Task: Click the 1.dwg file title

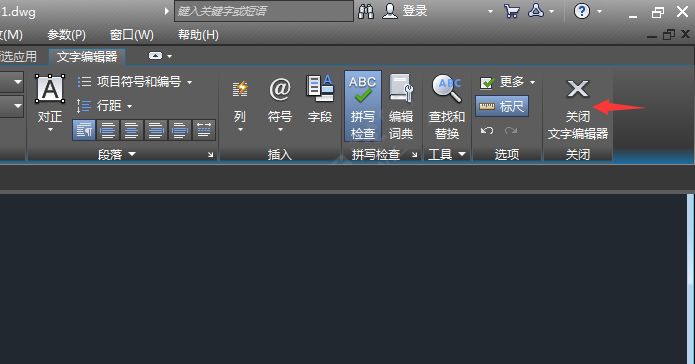Action: pyautogui.click(x=18, y=12)
